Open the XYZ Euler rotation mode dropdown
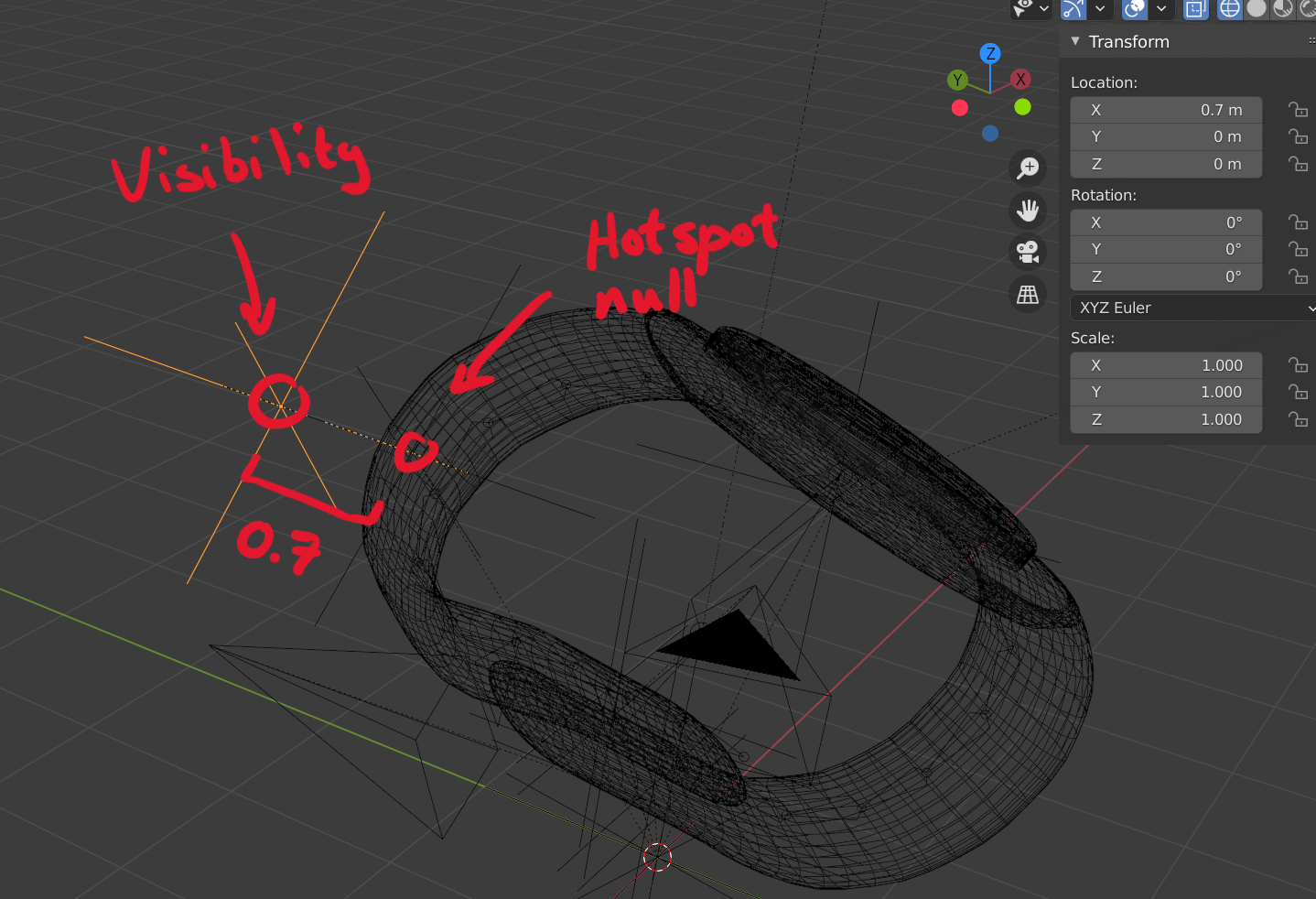 click(x=1193, y=308)
